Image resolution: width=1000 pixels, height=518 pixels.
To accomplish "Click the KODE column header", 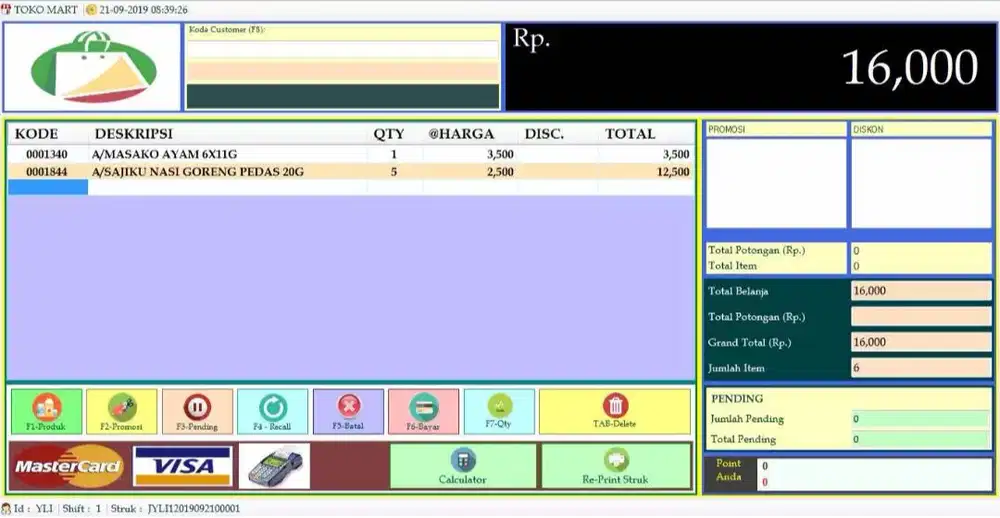I will click(36, 134).
